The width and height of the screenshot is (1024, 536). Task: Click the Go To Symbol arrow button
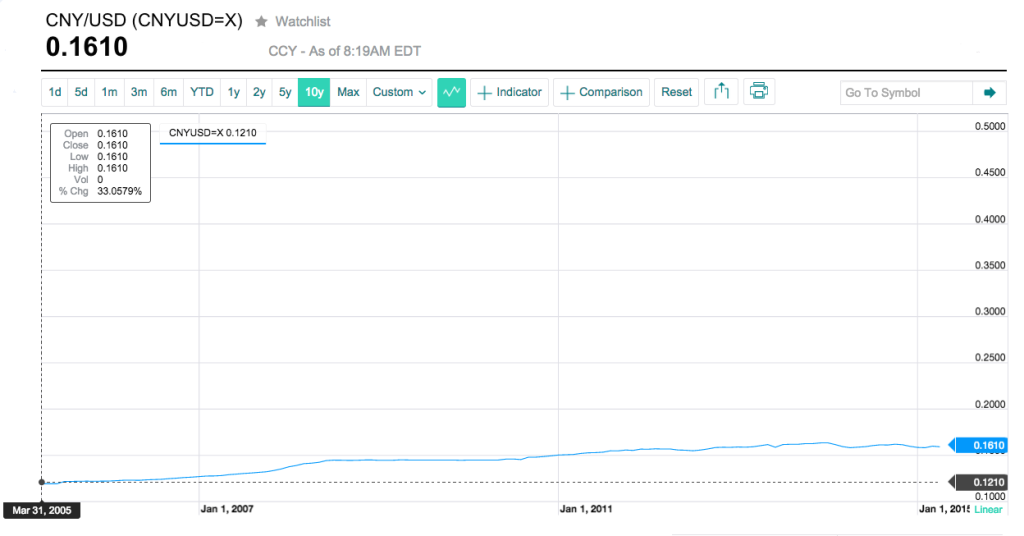pyautogui.click(x=989, y=93)
